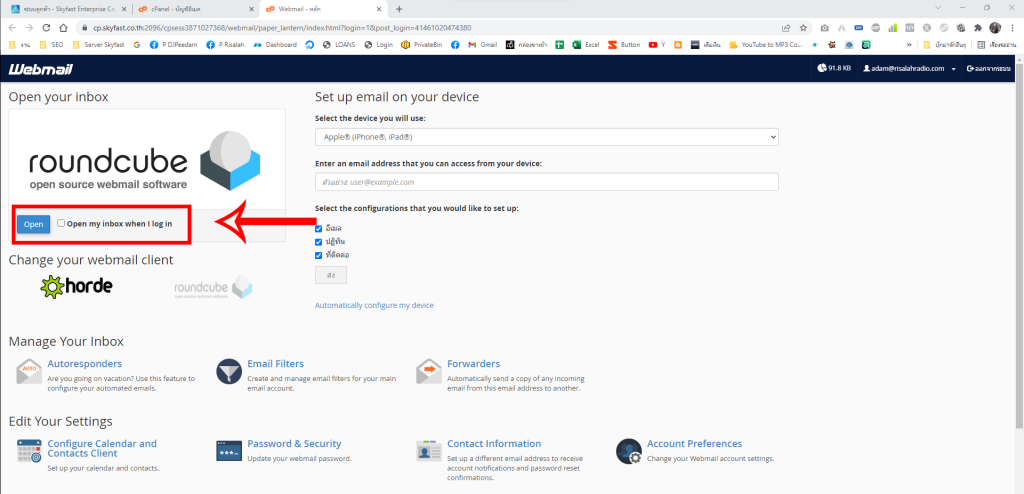Open the Chrome three-dot menu

coord(1011,28)
